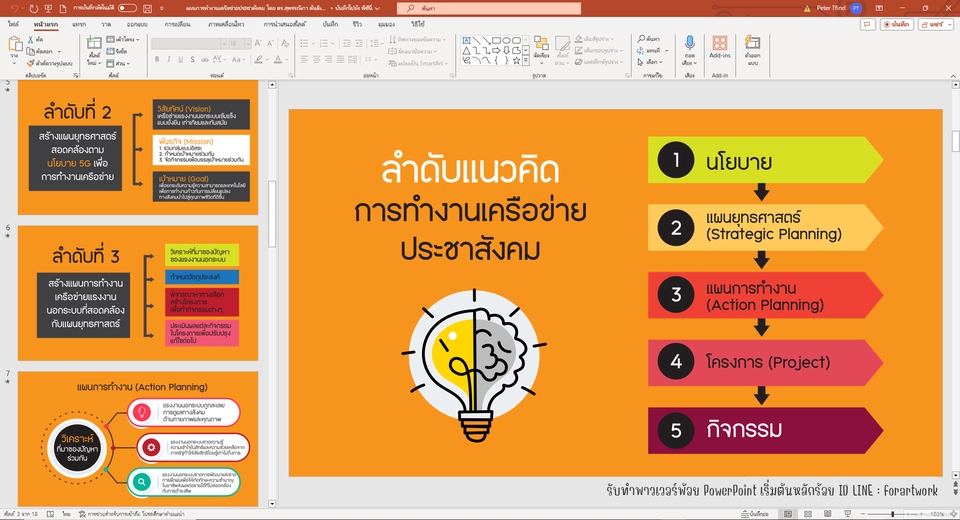The width and height of the screenshot is (960, 520).
Task: Adjust the zoom slider in the status bar
Action: pyautogui.click(x=894, y=514)
